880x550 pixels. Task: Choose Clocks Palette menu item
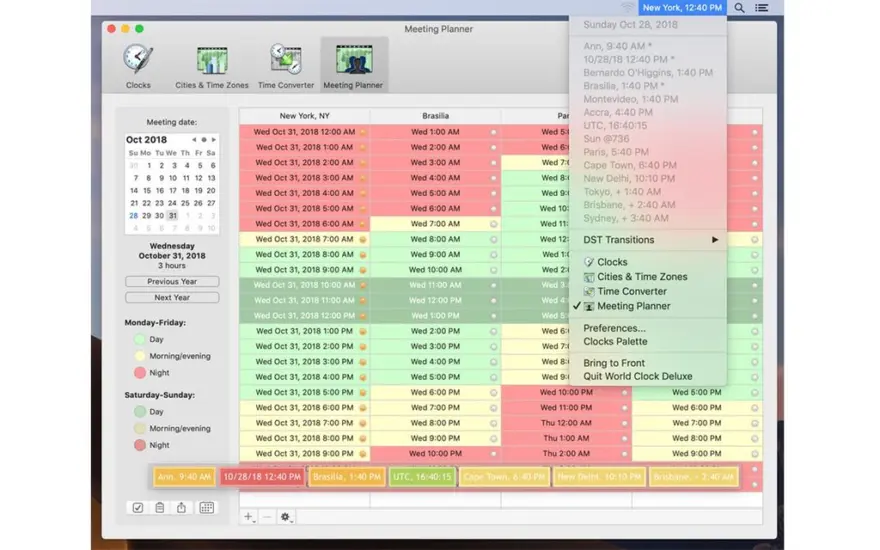pos(648,342)
